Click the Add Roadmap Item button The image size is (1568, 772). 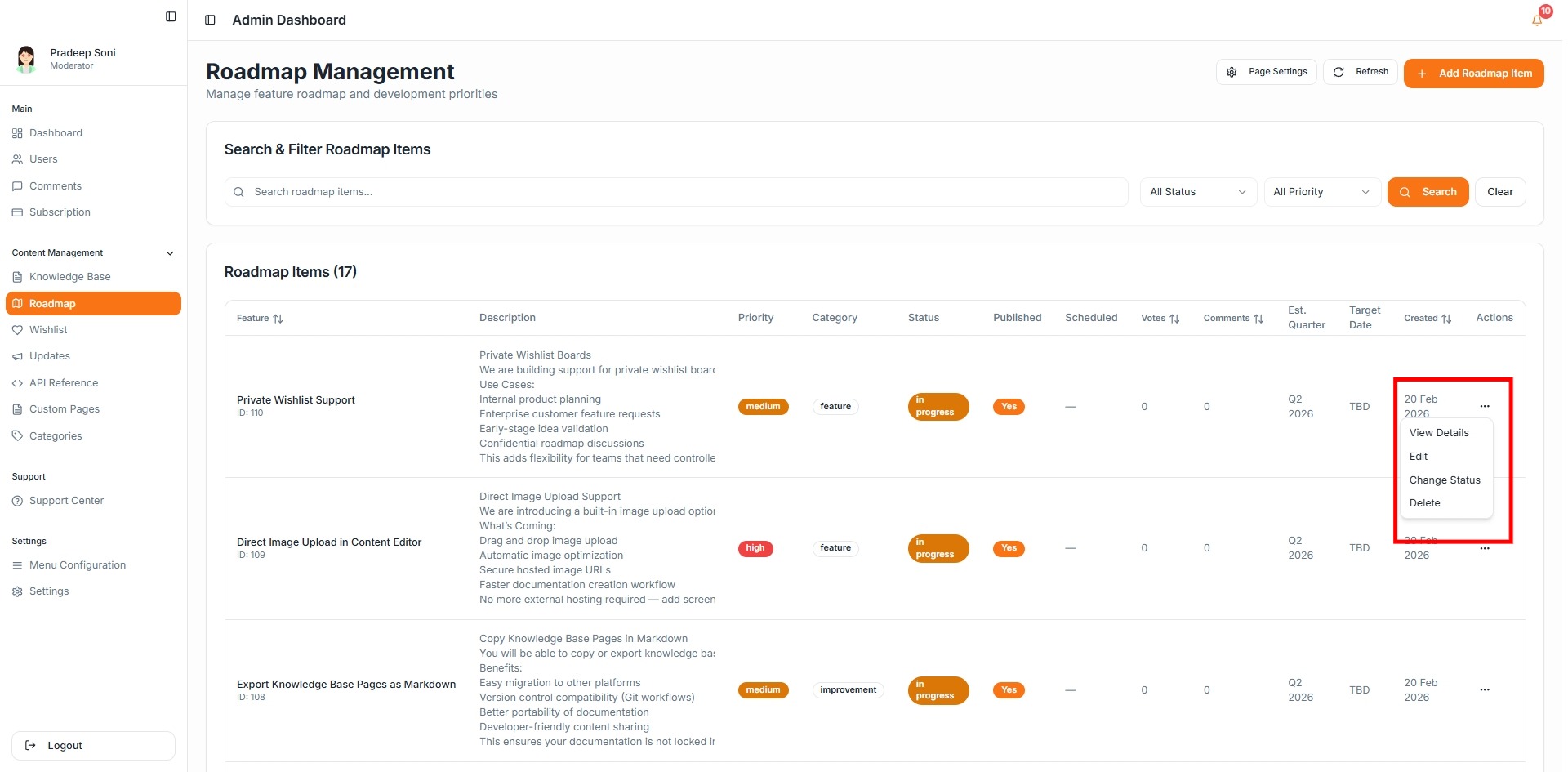point(1473,74)
